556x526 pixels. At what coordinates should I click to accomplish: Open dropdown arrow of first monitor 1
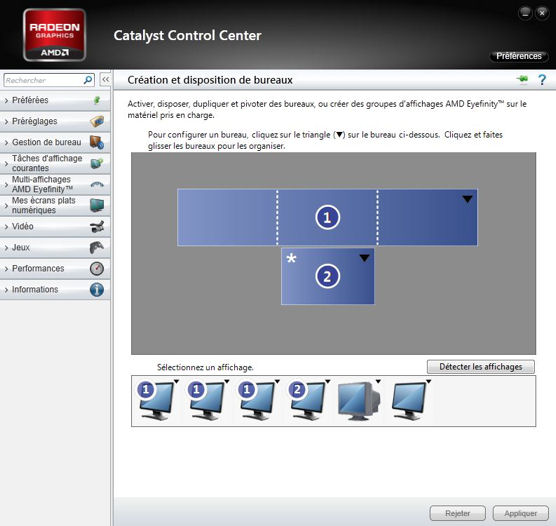pyautogui.click(x=176, y=382)
